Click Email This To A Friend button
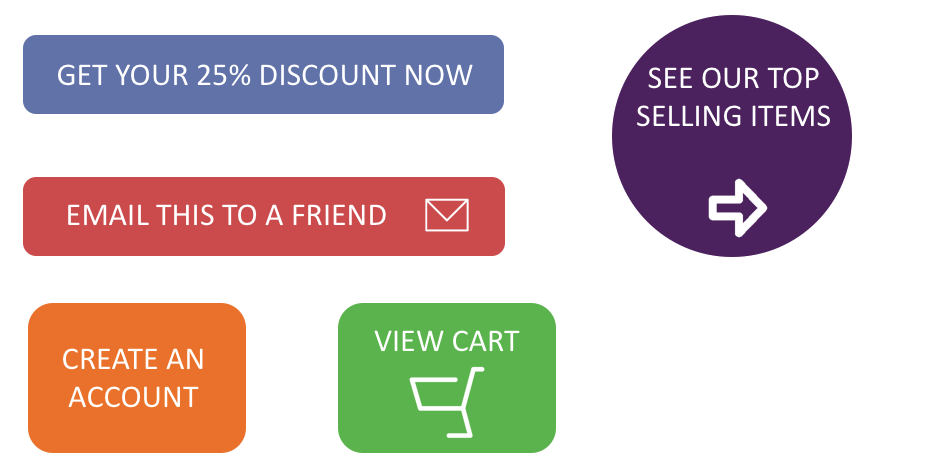This screenshot has width=932, height=469. point(264,216)
